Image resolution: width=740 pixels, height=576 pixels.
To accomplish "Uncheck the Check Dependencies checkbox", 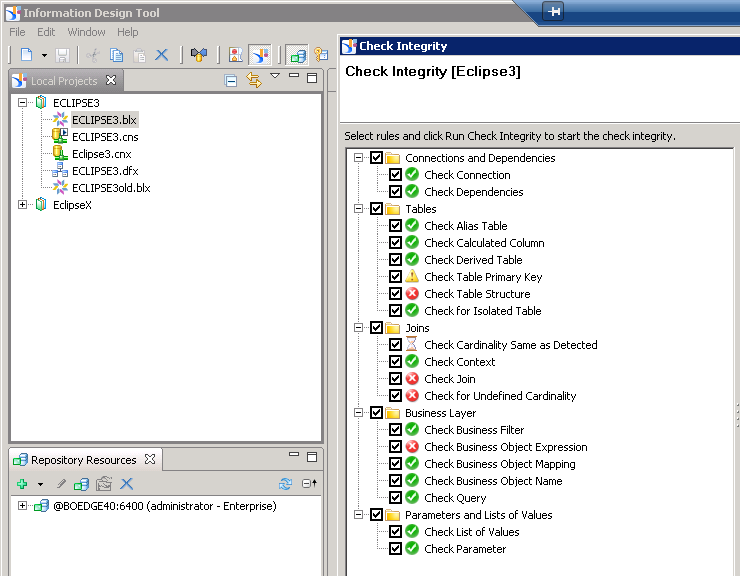I will click(x=395, y=192).
